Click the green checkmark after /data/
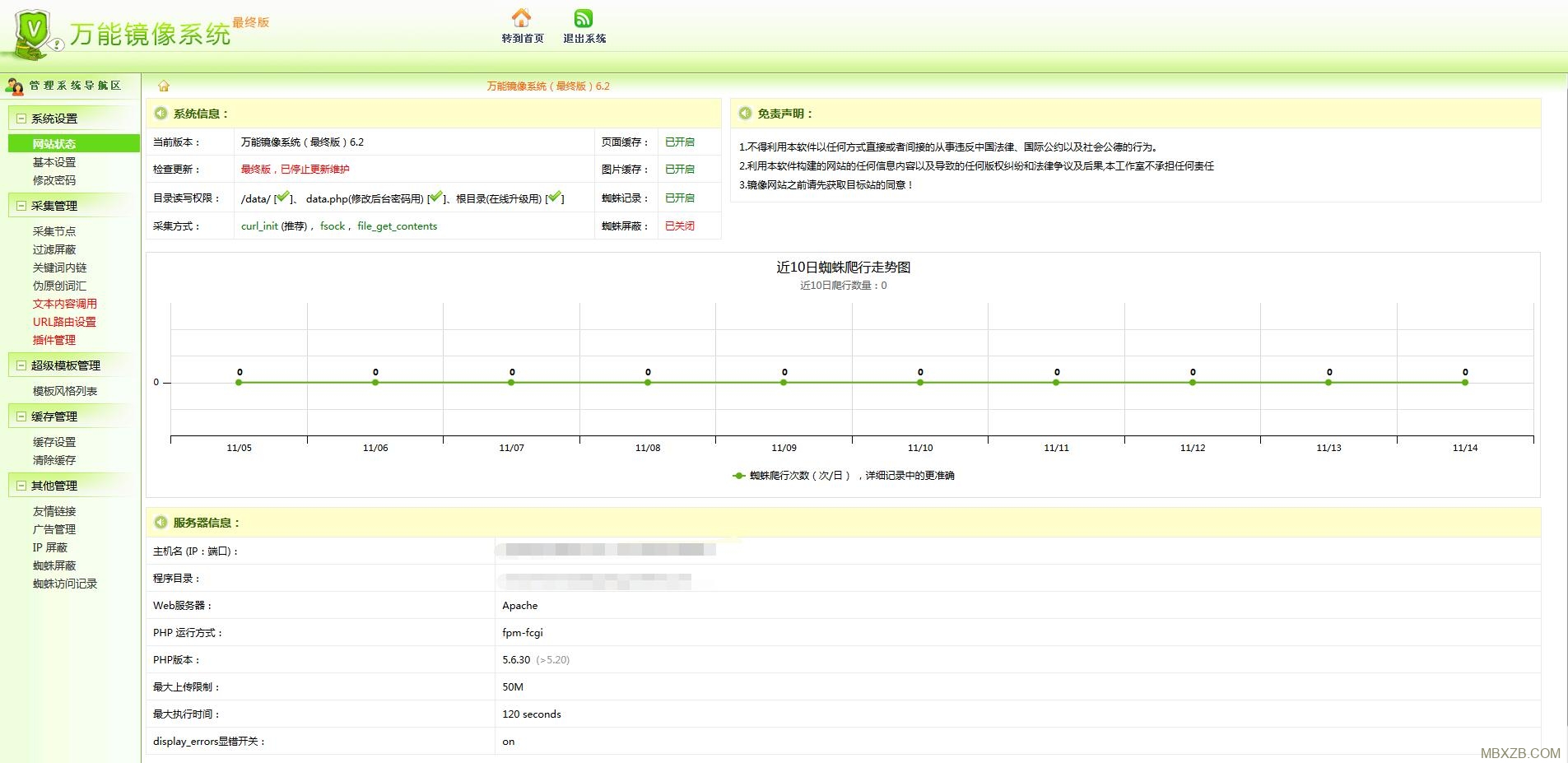The image size is (1568, 763). [x=282, y=198]
